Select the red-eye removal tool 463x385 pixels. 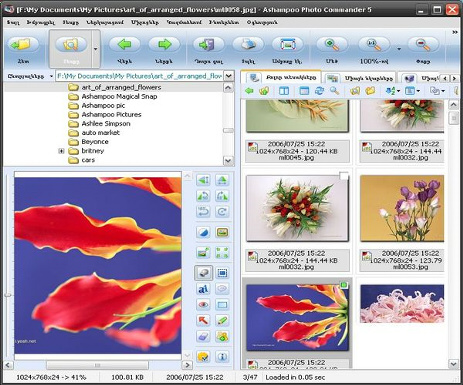coord(203,304)
